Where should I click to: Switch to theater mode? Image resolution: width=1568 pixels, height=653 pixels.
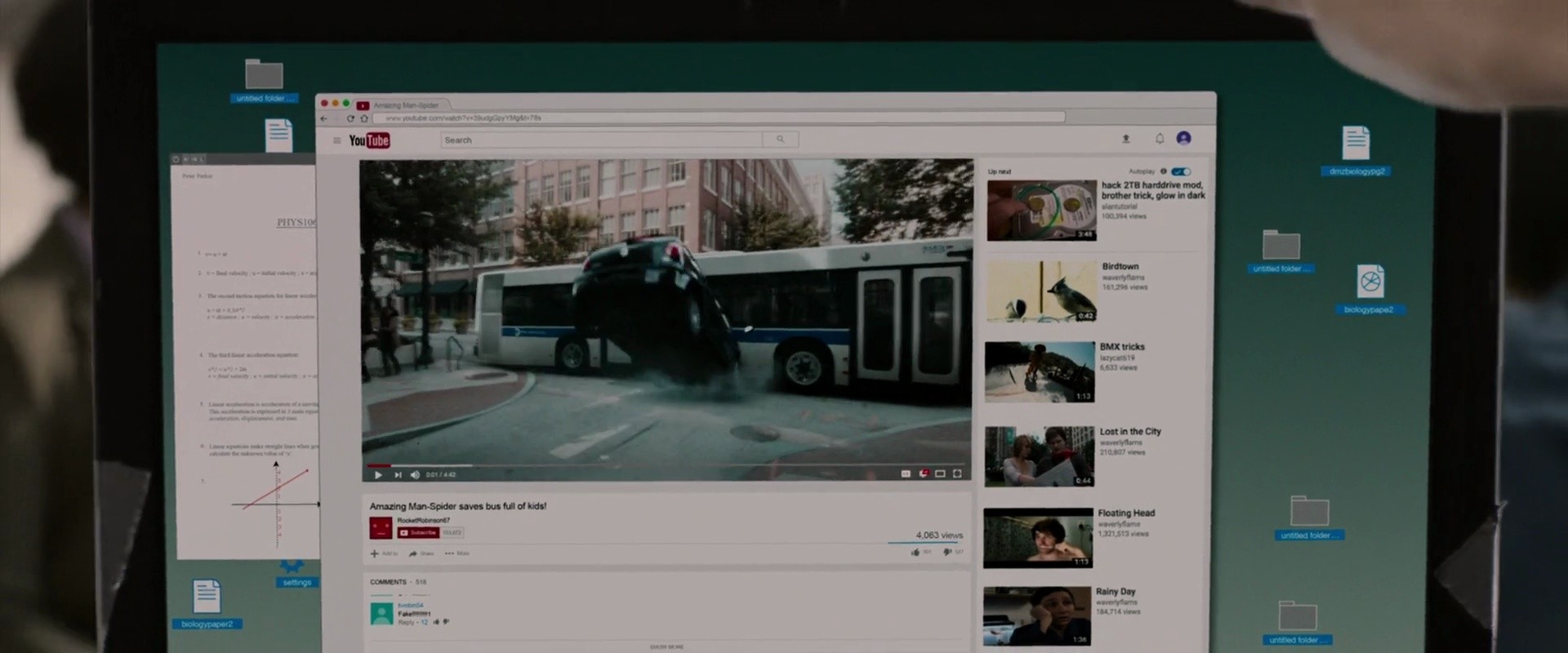click(x=940, y=473)
